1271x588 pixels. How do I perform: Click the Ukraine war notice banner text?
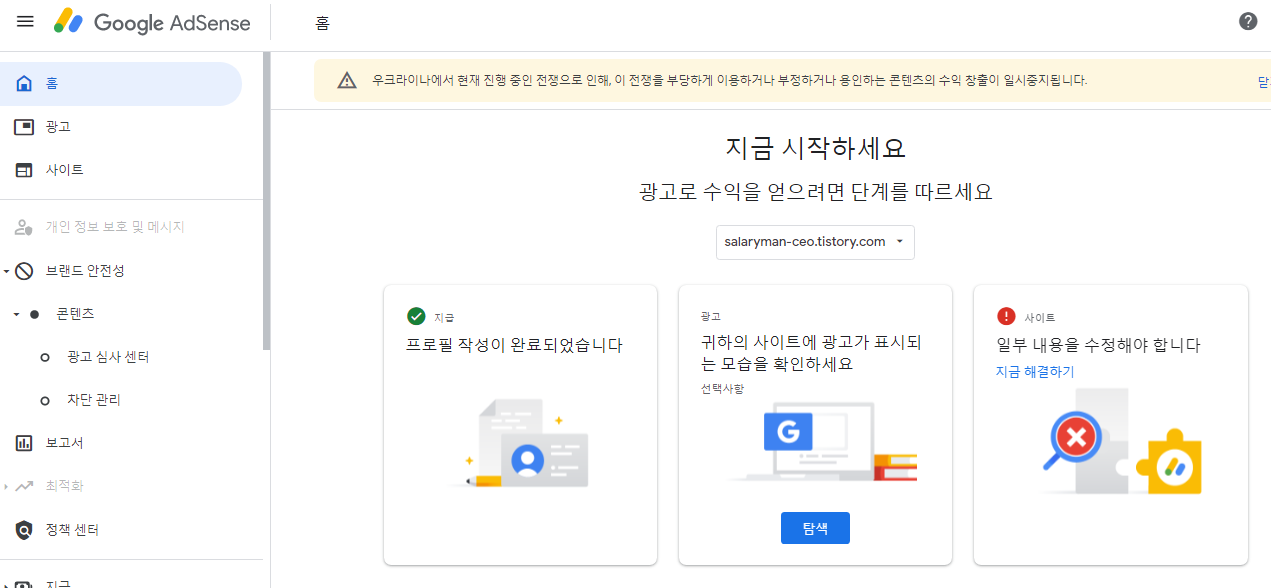pyautogui.click(x=730, y=80)
